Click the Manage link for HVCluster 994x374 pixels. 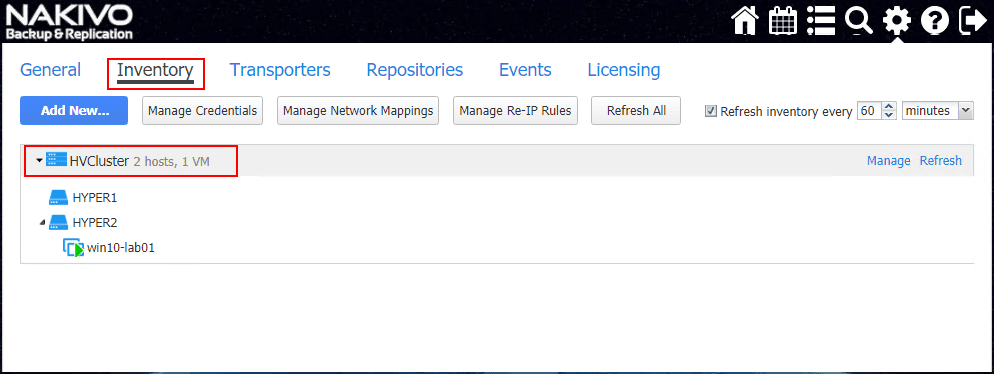click(x=889, y=161)
